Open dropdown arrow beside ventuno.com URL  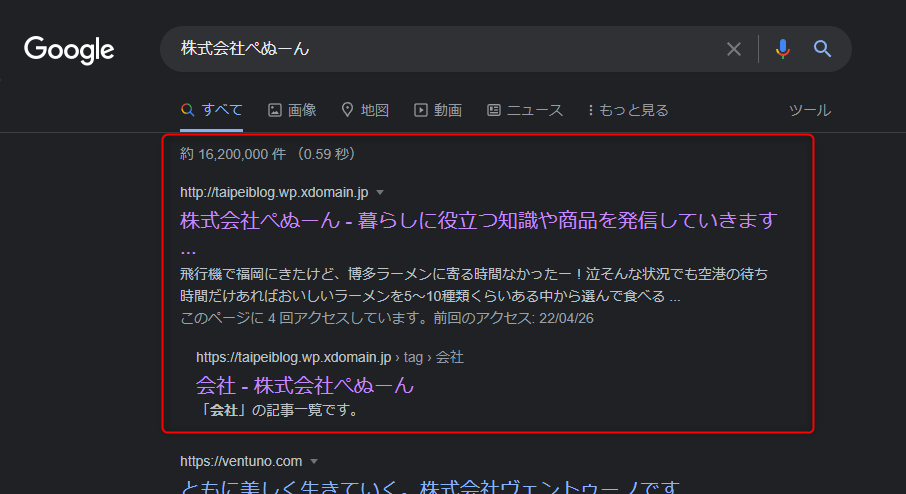[314, 462]
